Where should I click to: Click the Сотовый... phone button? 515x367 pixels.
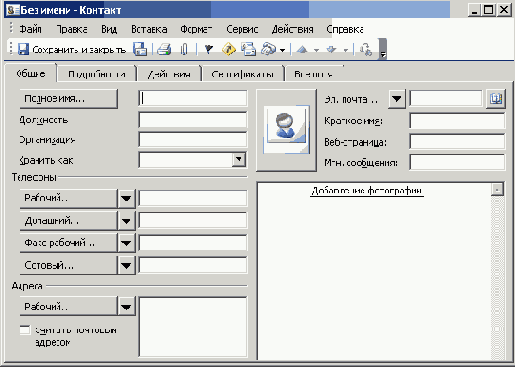coord(68,266)
